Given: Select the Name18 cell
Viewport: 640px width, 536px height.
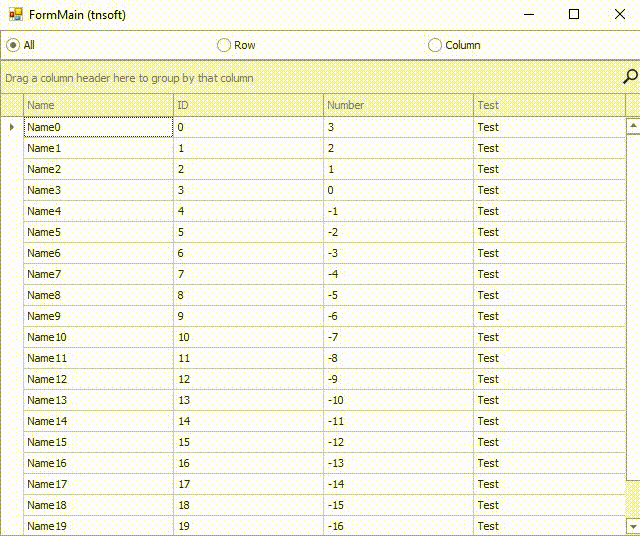Looking at the screenshot, I should tap(98, 505).
